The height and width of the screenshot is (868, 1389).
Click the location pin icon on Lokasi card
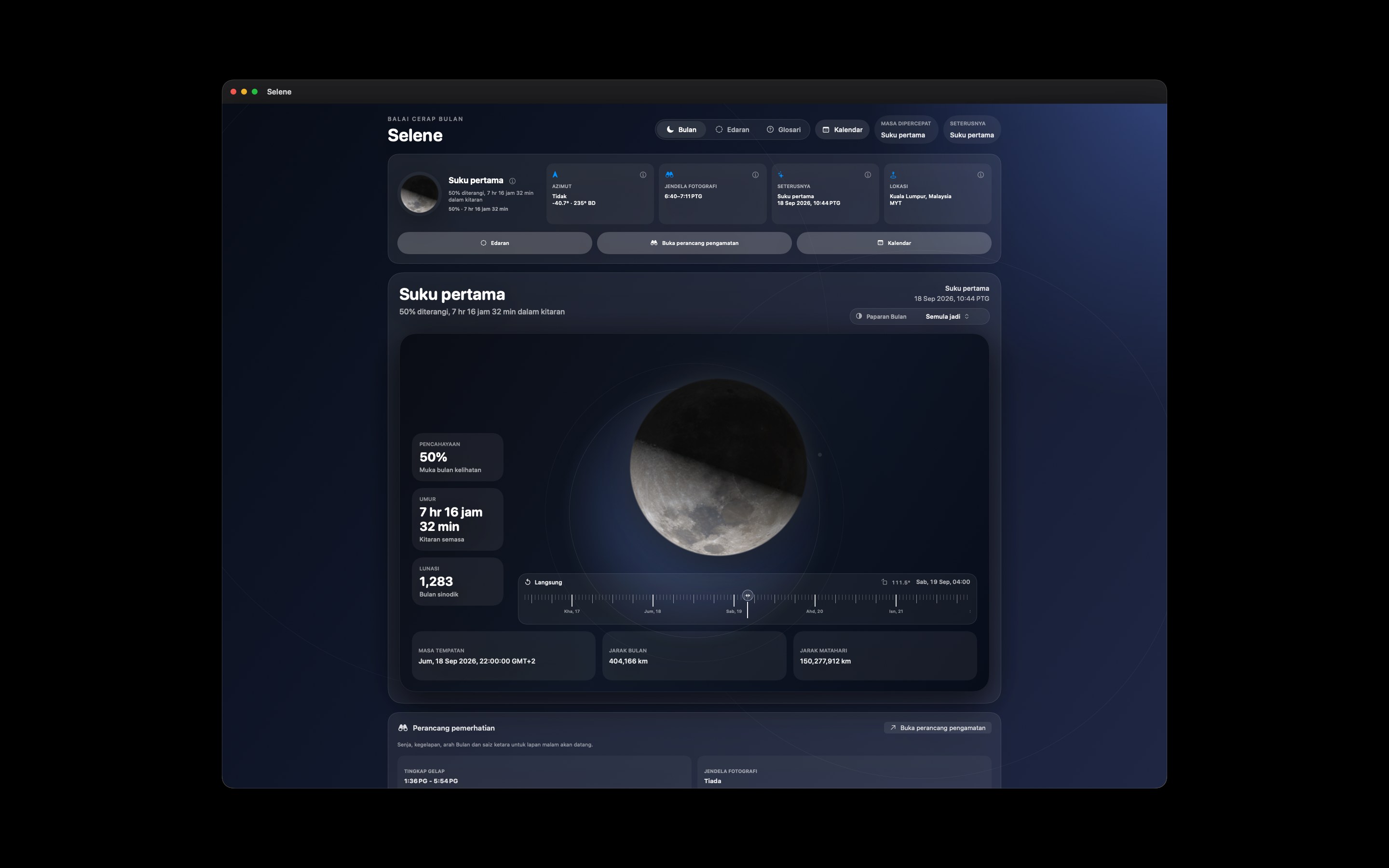point(893,175)
